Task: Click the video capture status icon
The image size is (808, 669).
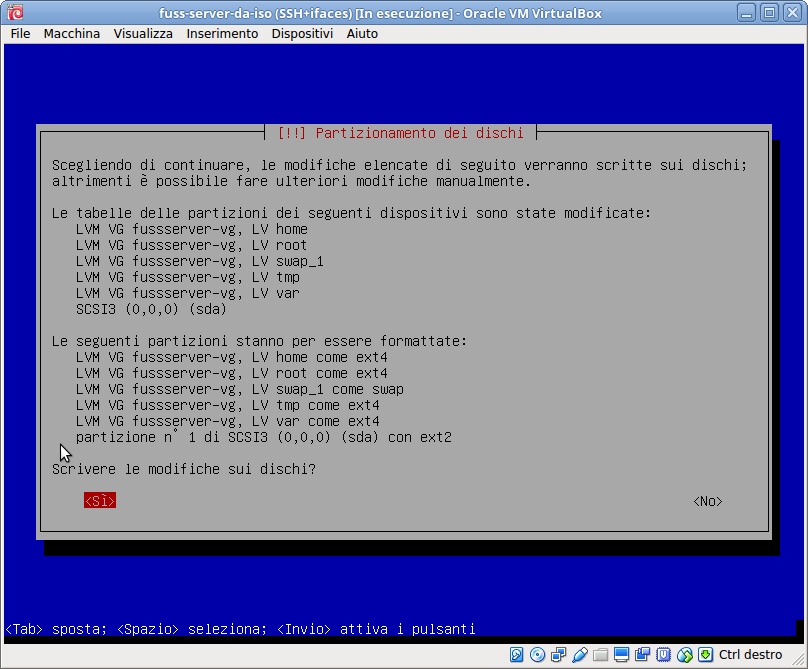Action: pos(643,655)
